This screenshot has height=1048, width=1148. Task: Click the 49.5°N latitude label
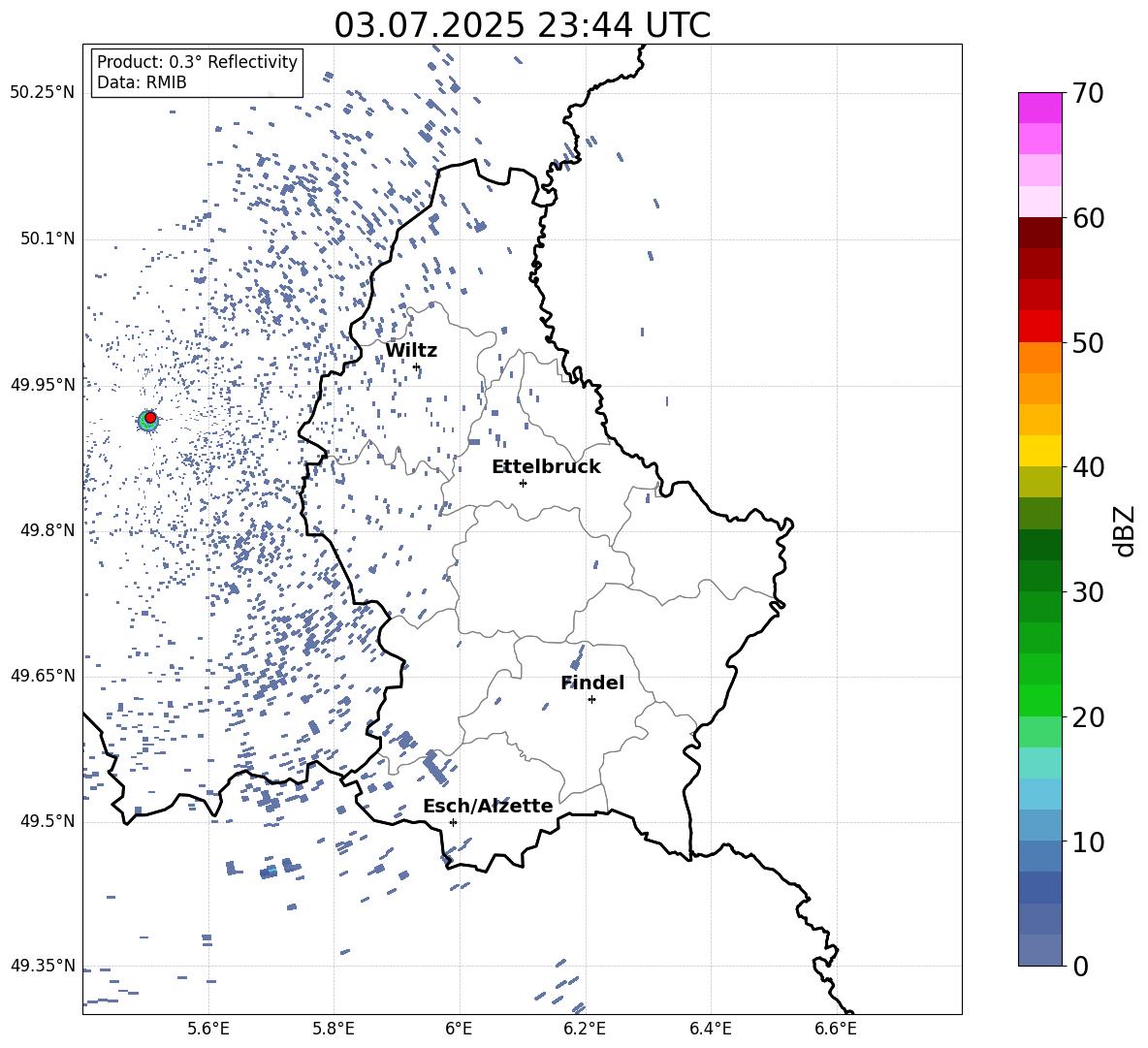[48, 821]
